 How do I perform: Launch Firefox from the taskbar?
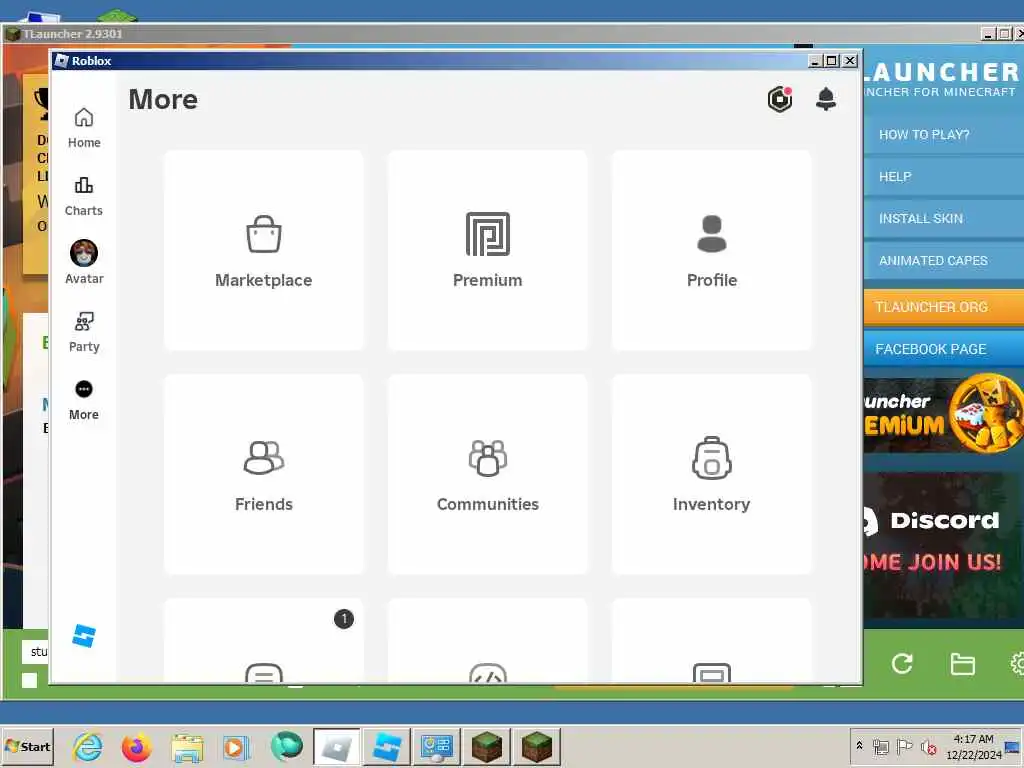point(136,747)
